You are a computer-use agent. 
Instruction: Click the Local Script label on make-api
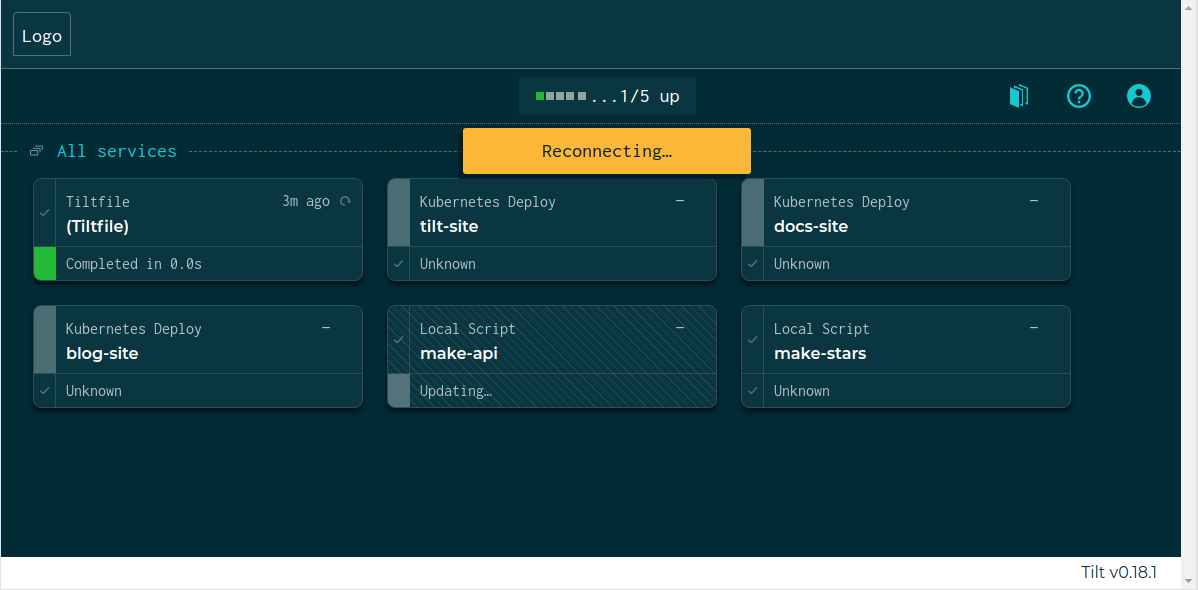pyautogui.click(x=468, y=329)
